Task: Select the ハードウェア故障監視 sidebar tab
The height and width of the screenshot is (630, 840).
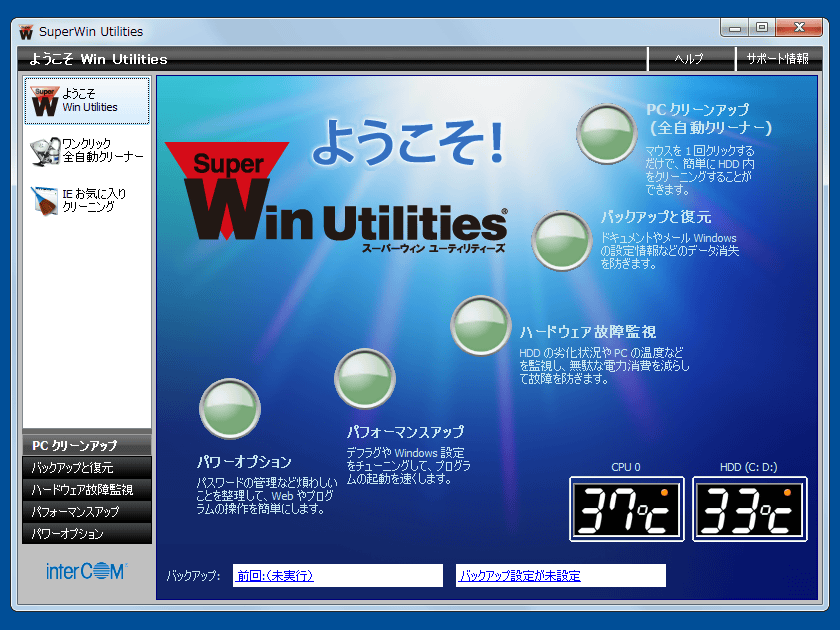Action: [x=87, y=489]
